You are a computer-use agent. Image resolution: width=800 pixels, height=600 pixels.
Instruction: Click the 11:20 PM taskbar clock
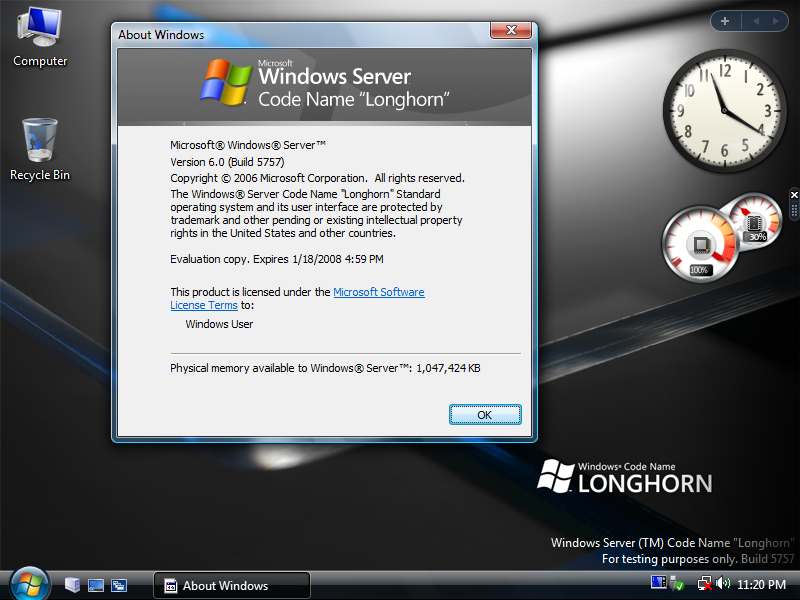point(761,584)
